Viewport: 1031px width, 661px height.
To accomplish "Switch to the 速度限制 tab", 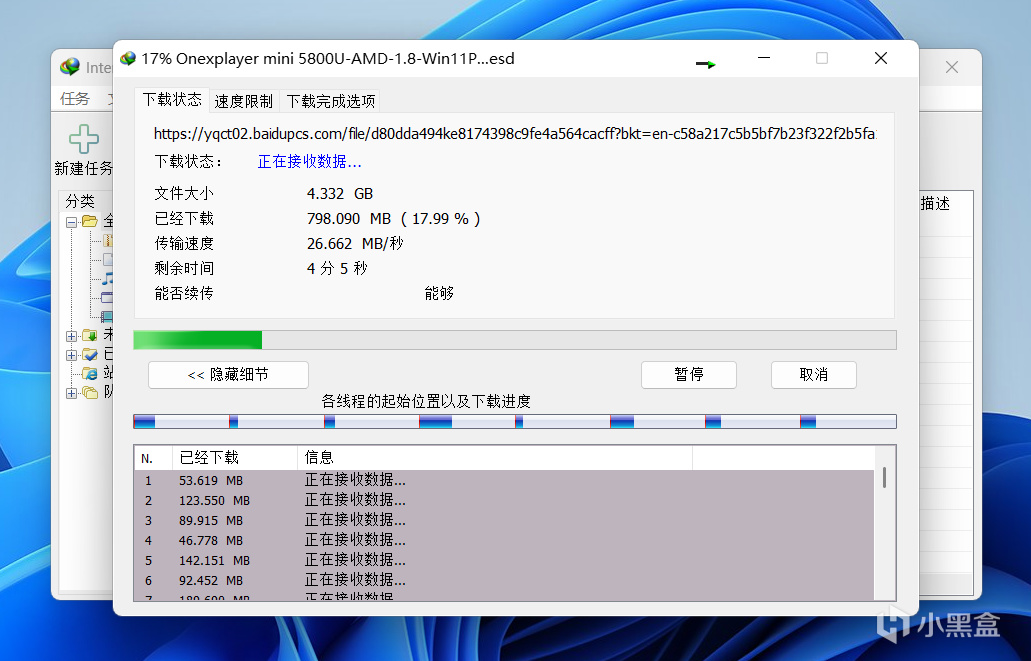I will (243, 101).
